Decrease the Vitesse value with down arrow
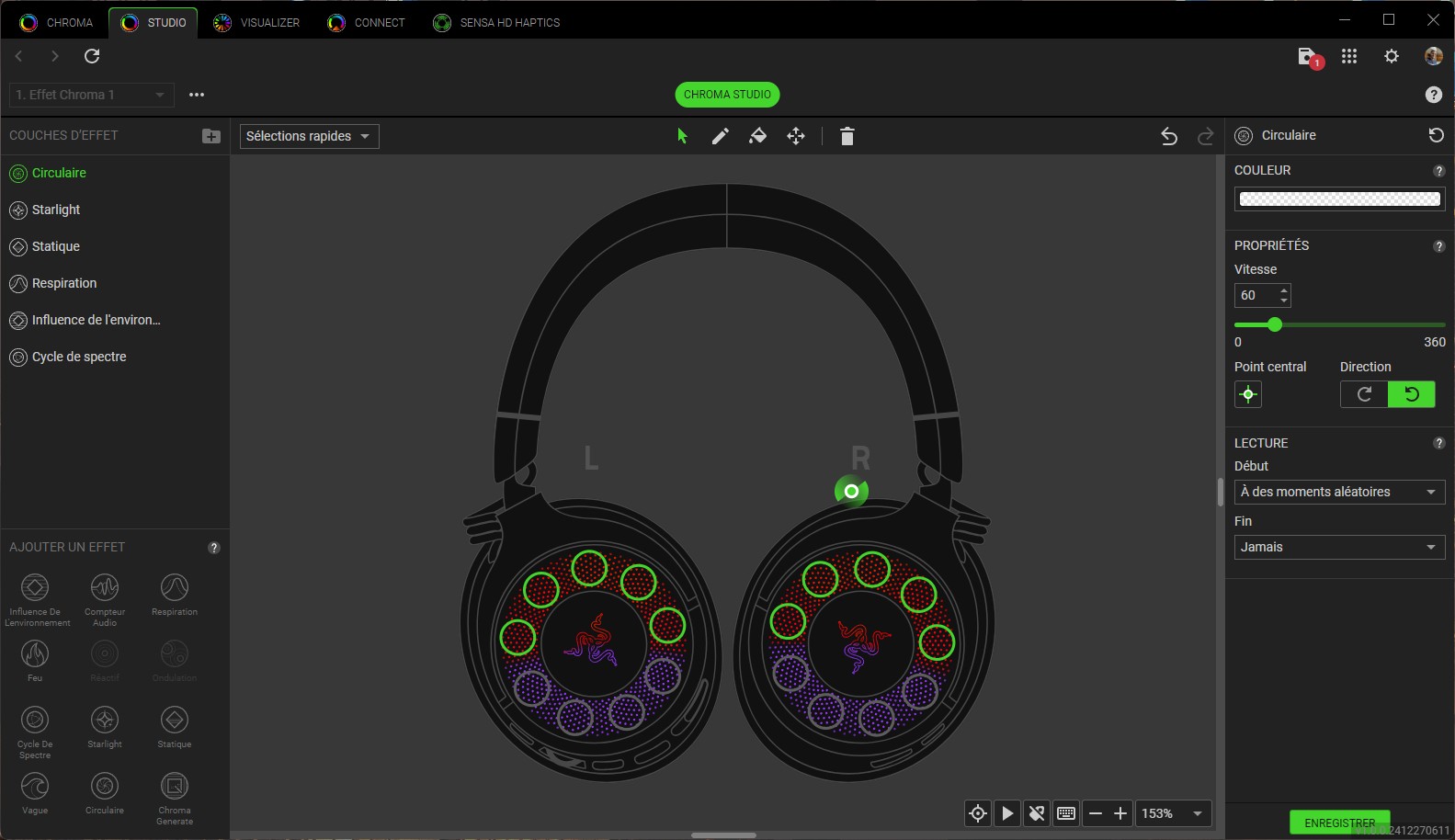The height and width of the screenshot is (840, 1455). 1284,301
